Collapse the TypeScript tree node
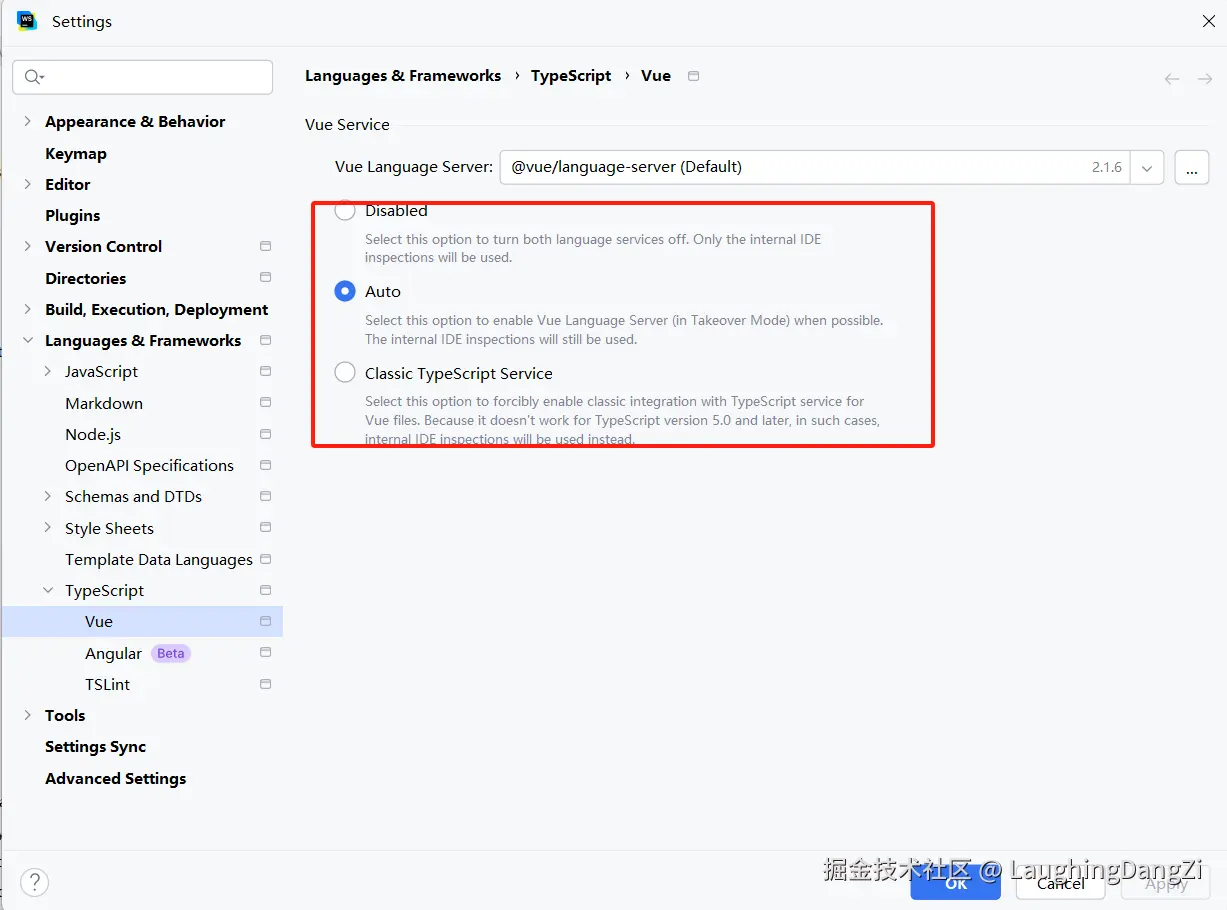 point(48,590)
